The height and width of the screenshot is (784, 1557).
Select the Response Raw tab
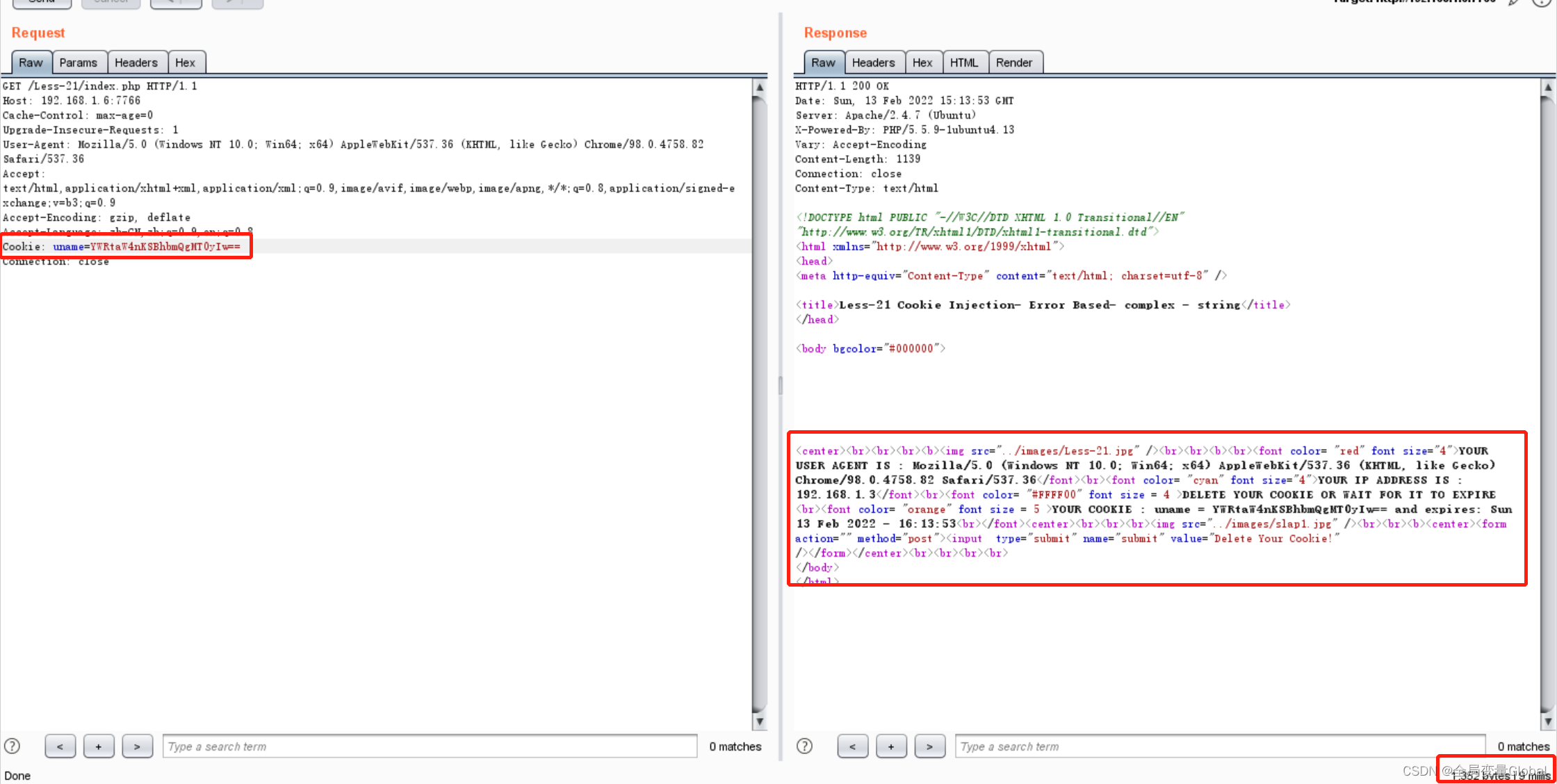[x=823, y=63]
